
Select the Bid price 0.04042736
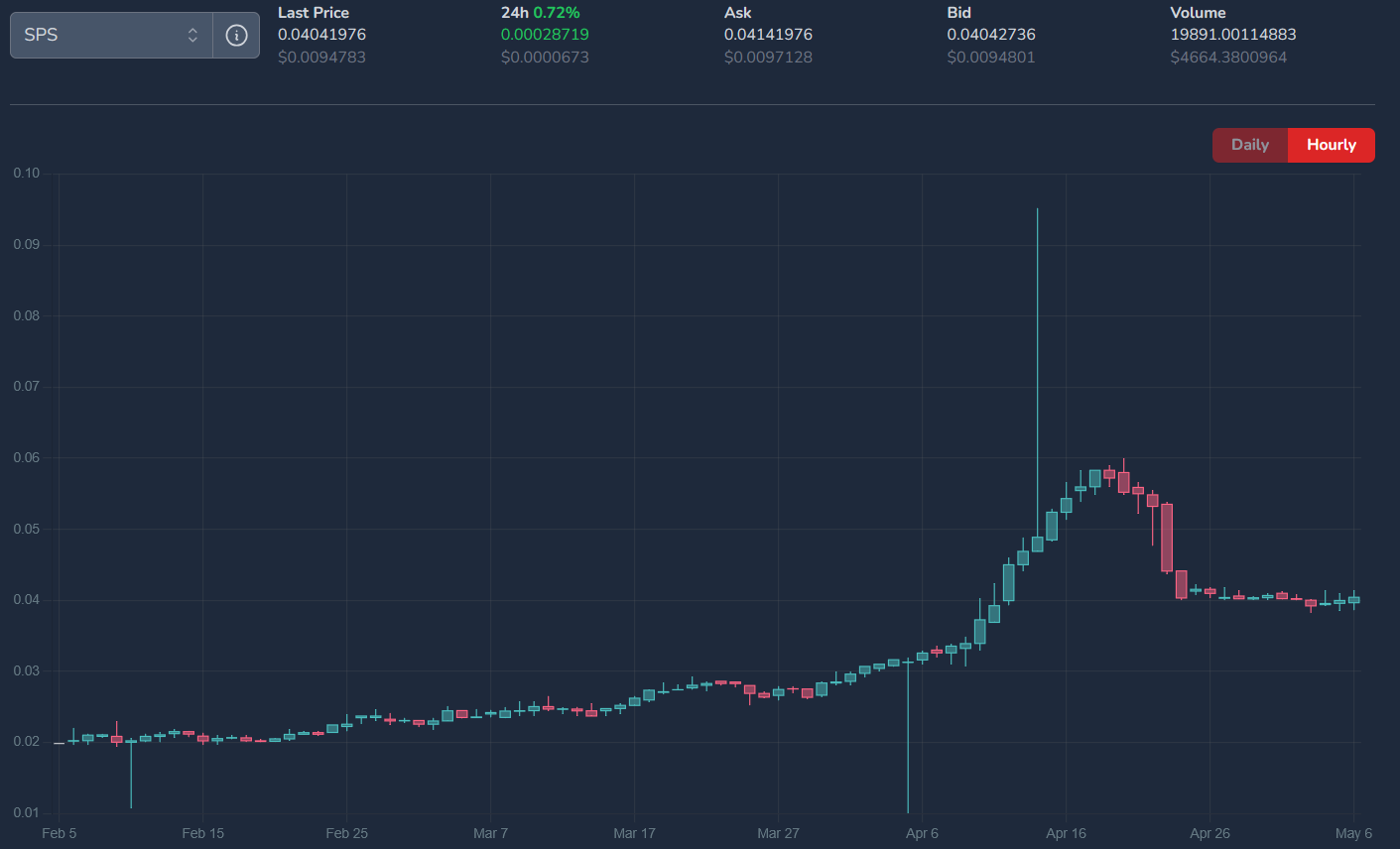click(991, 35)
